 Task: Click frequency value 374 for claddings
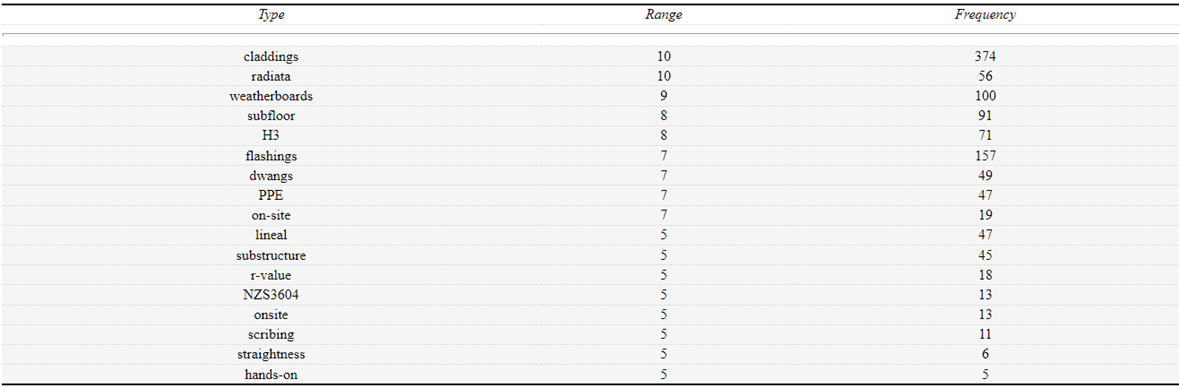pyautogui.click(x=985, y=56)
